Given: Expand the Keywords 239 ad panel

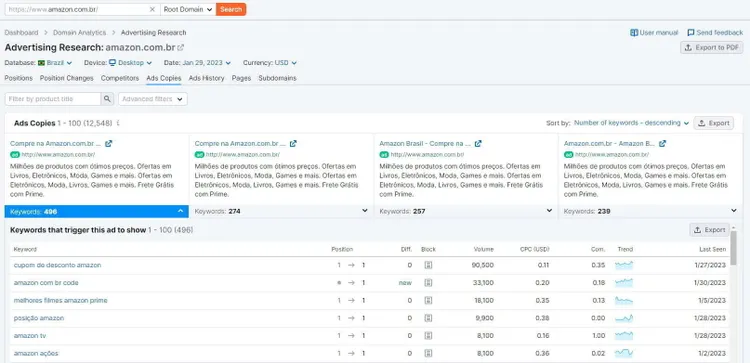Looking at the screenshot, I should pyautogui.click(x=651, y=211).
